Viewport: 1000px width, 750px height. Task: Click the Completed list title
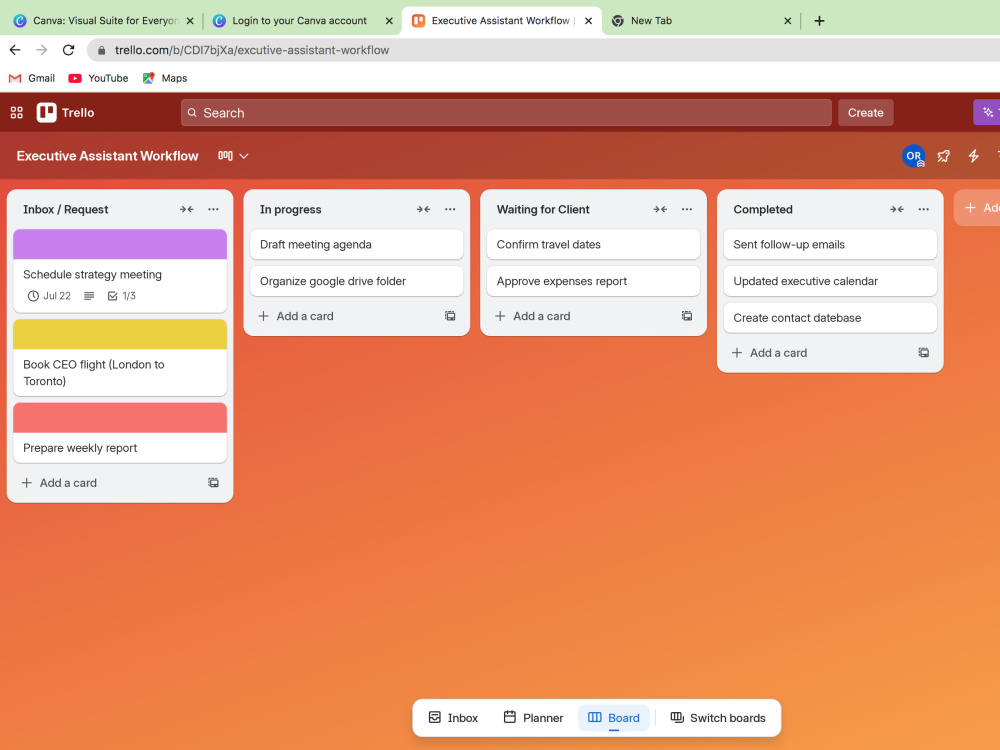763,209
